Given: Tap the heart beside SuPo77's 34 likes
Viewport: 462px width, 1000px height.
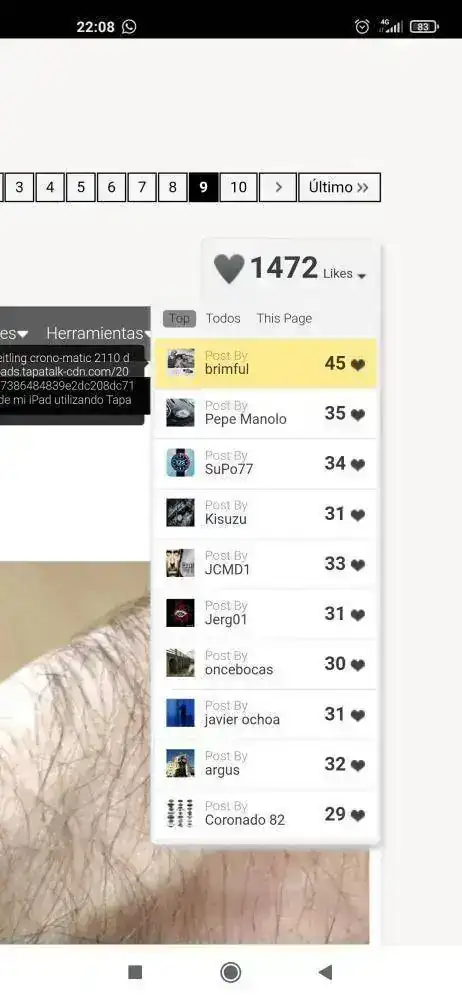Looking at the screenshot, I should click(358, 465).
